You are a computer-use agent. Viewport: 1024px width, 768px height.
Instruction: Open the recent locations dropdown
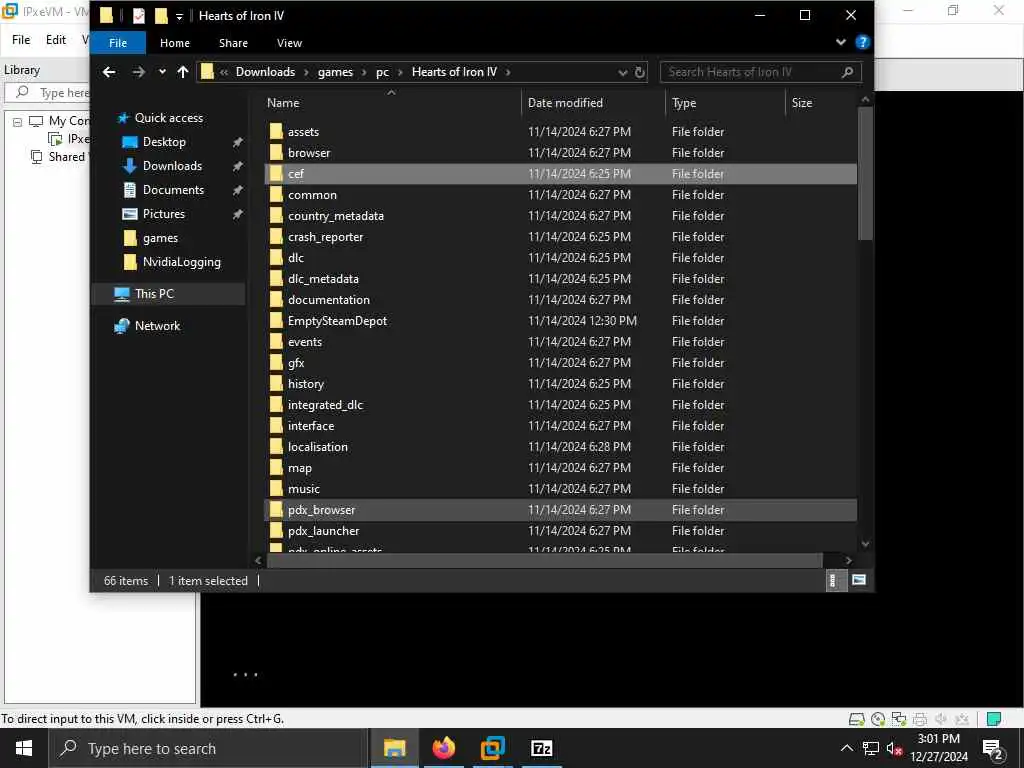coord(162,72)
